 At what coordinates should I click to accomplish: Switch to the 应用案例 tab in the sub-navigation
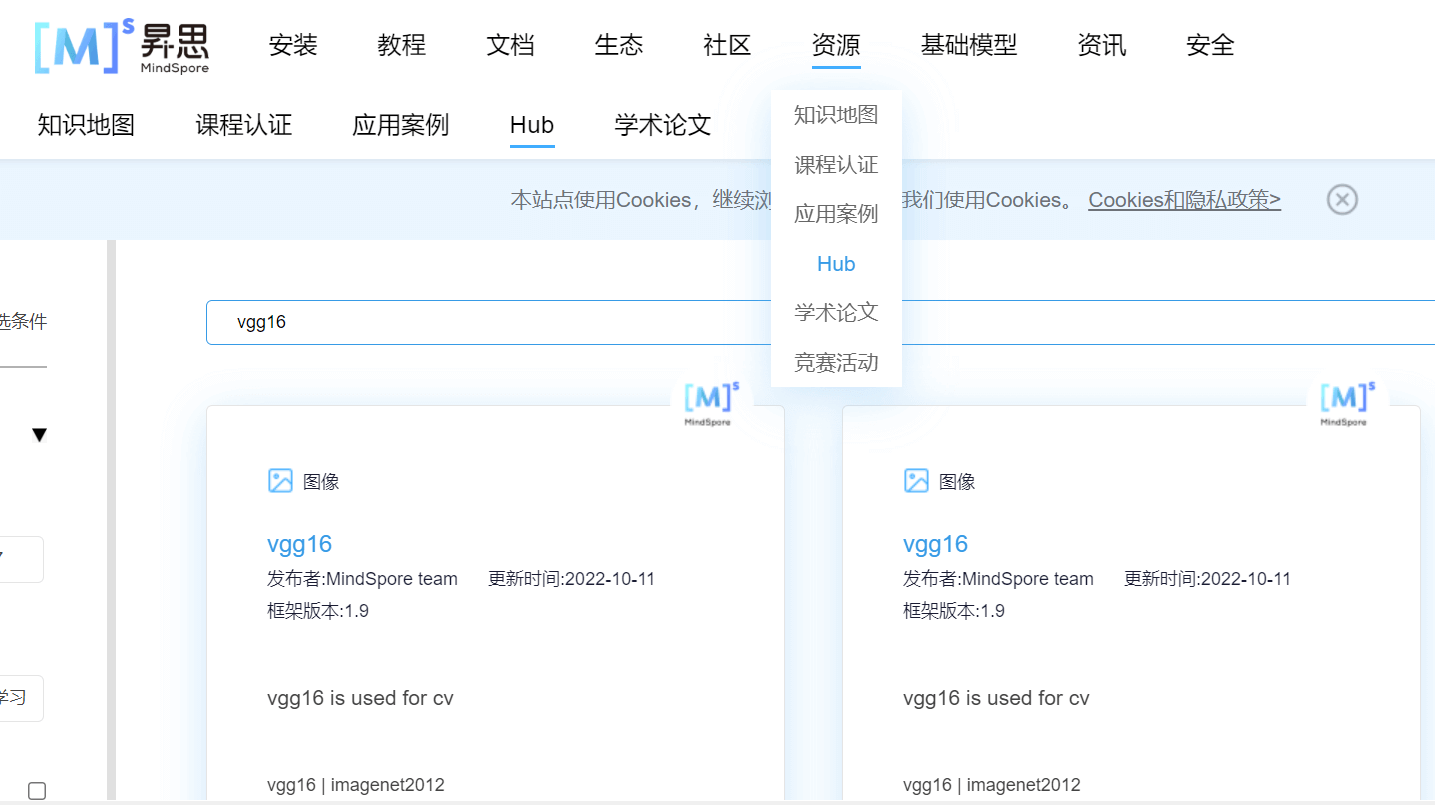click(401, 125)
